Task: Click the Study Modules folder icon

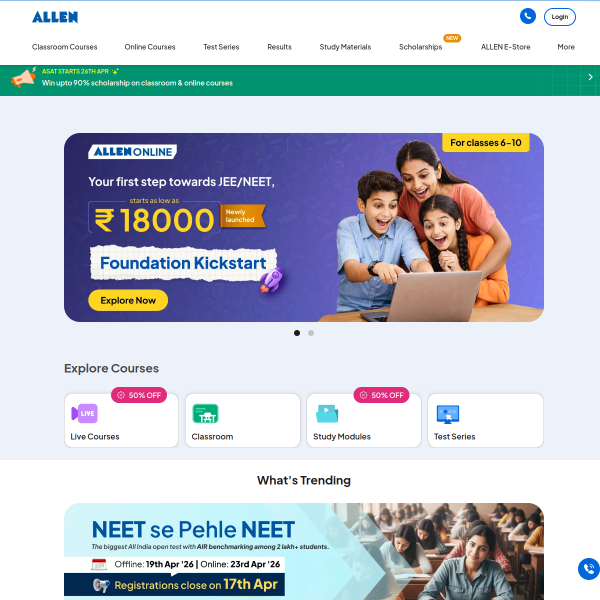Action: (x=327, y=414)
